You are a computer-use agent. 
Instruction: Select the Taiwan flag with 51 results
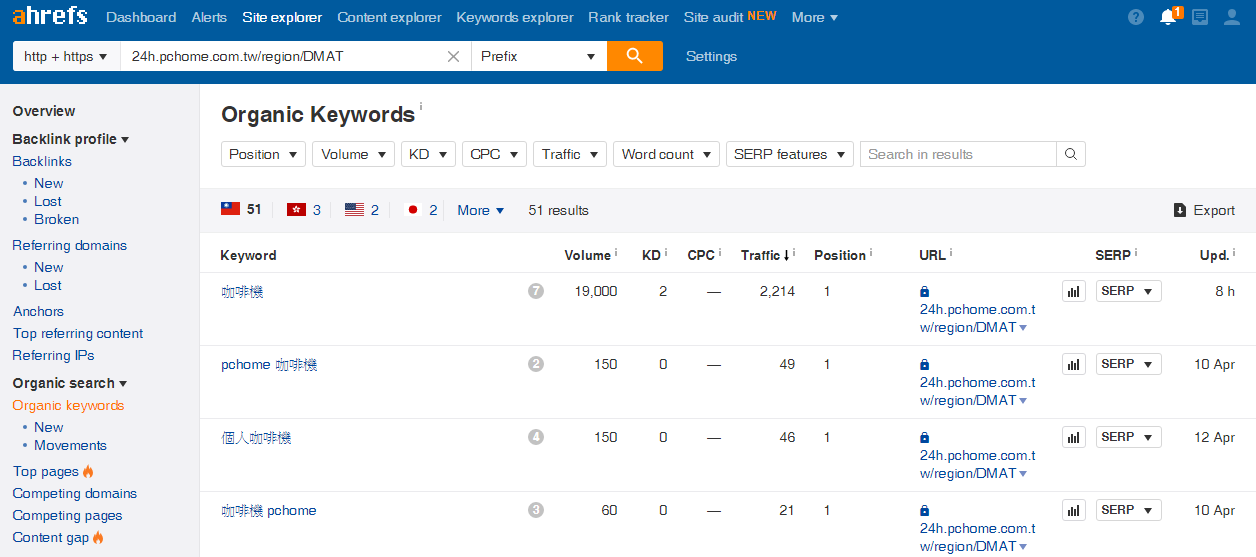tap(241, 210)
